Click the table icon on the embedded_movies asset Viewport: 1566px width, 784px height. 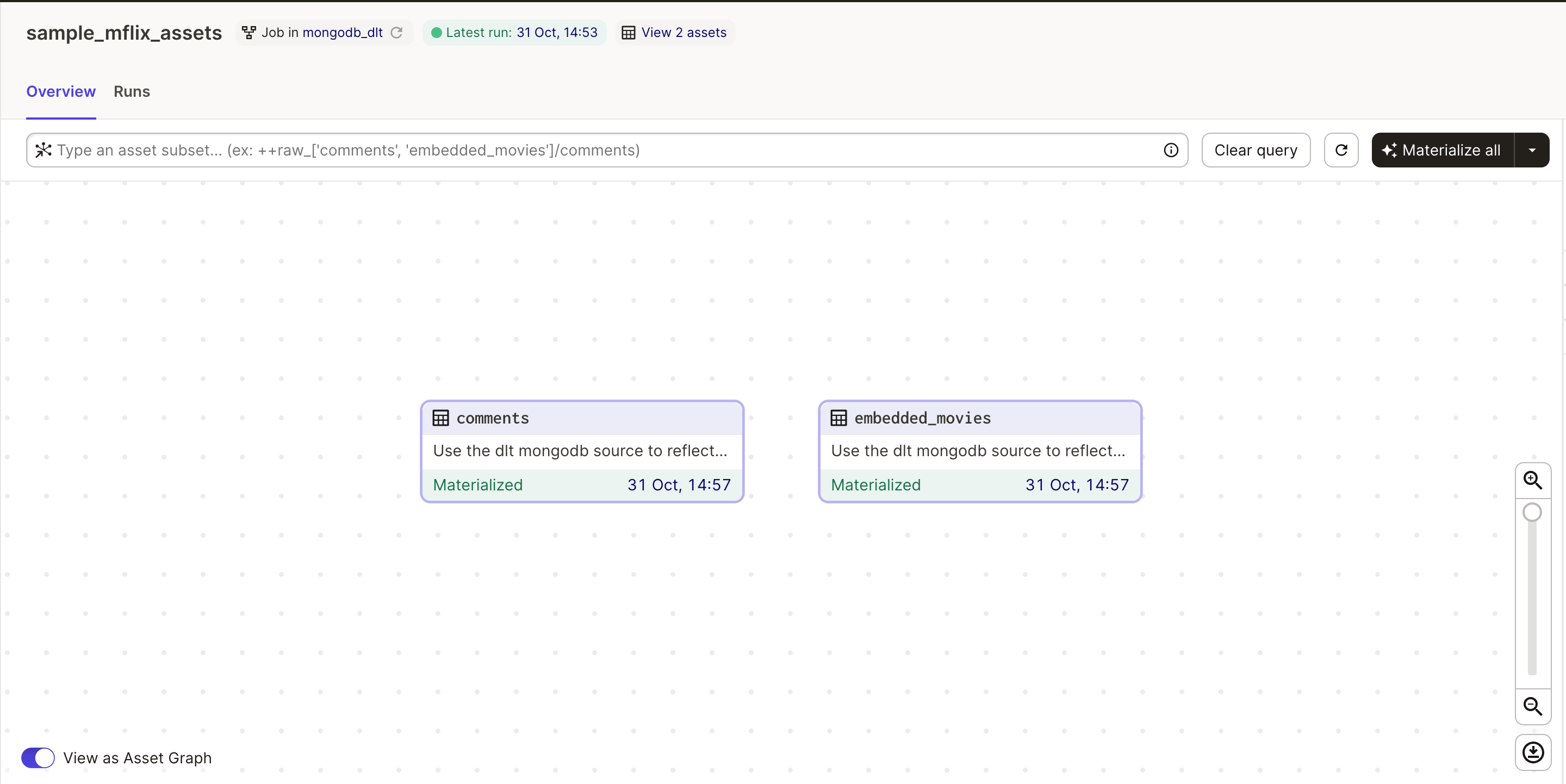tap(839, 418)
